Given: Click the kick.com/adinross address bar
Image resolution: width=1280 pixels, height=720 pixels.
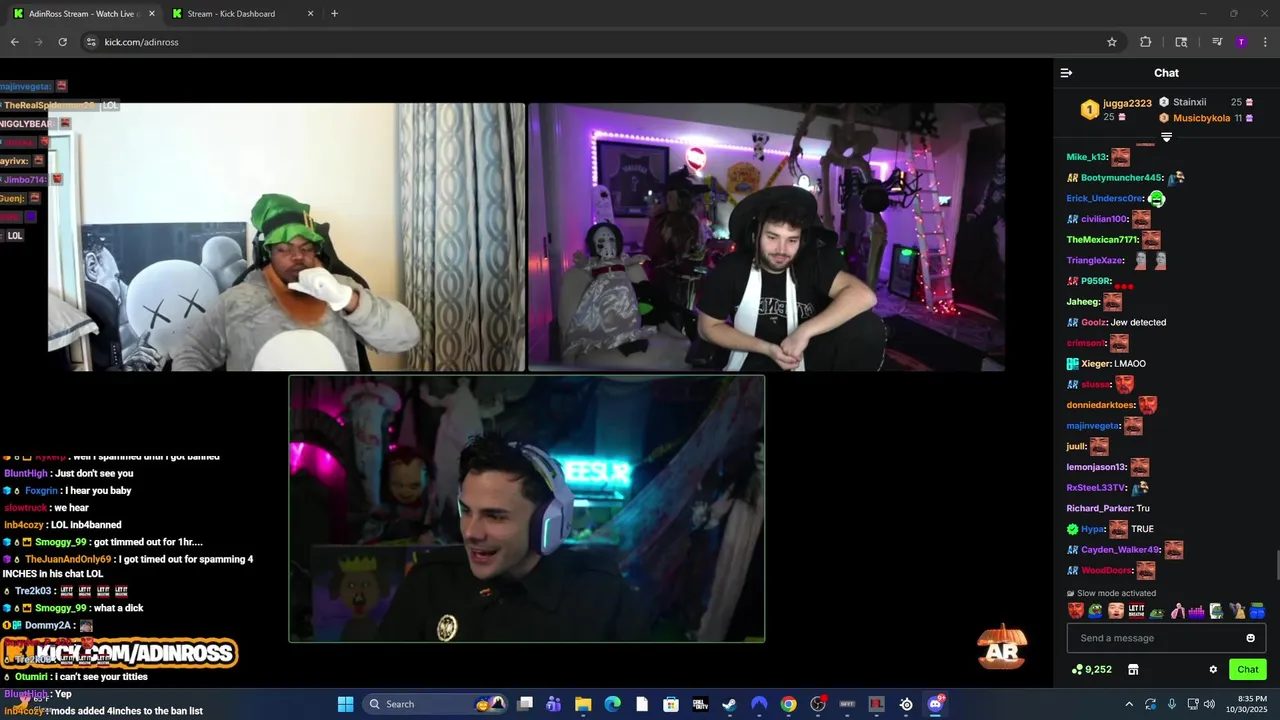Looking at the screenshot, I should 600,42.
